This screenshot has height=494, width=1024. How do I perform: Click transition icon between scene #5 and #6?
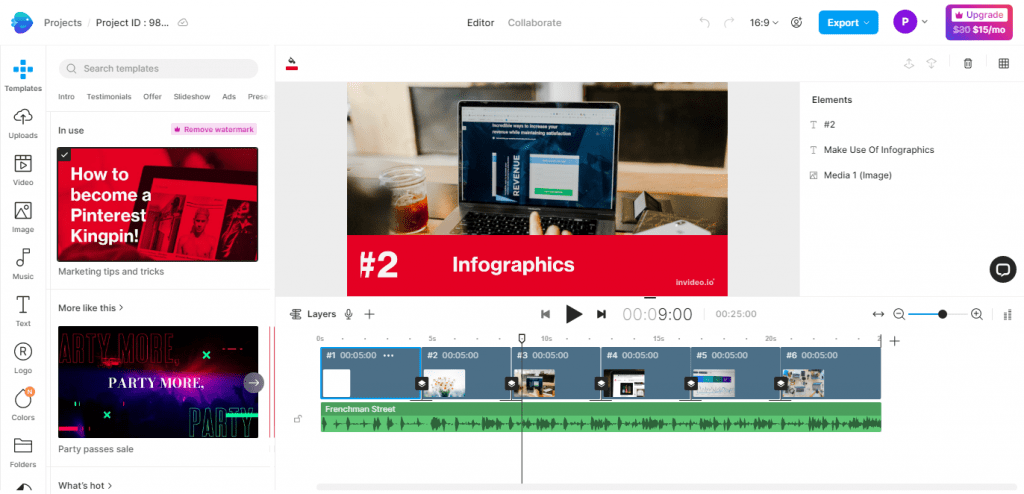[781, 383]
